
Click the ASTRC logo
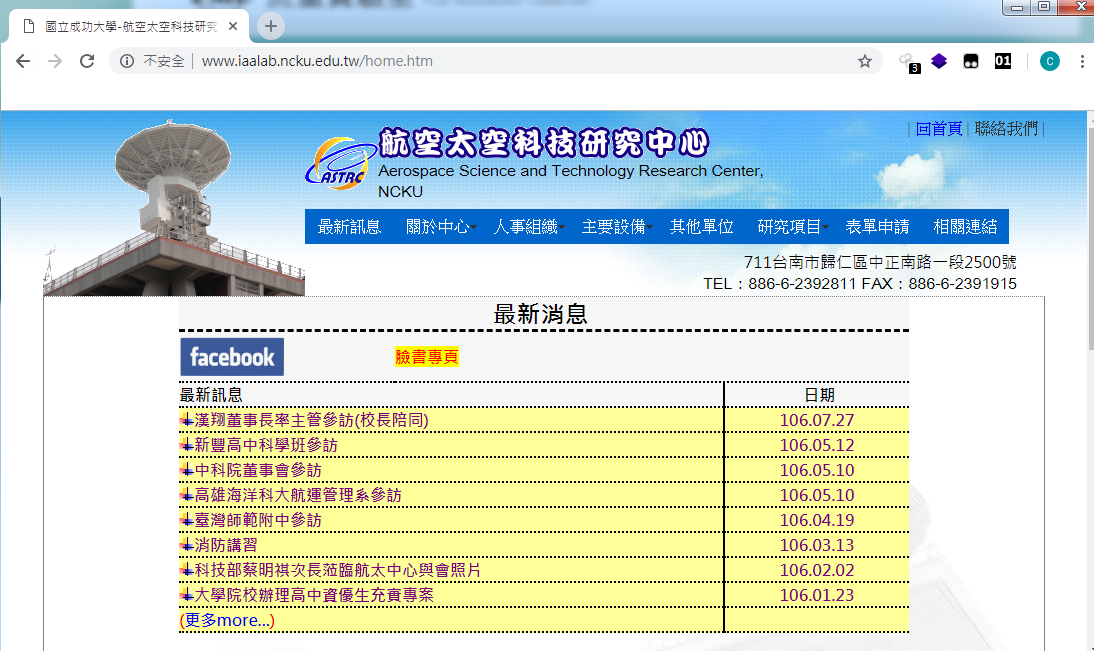click(x=340, y=164)
